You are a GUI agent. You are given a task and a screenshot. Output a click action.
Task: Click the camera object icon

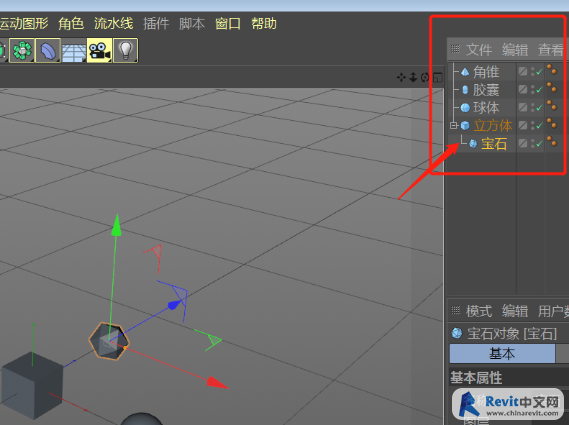point(99,50)
